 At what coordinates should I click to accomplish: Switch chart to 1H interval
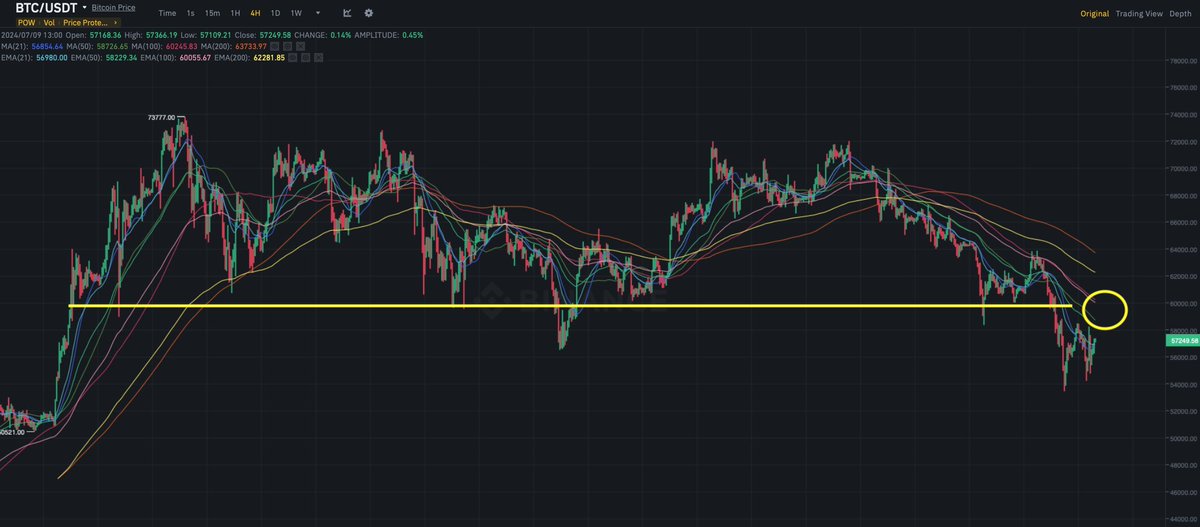[235, 13]
